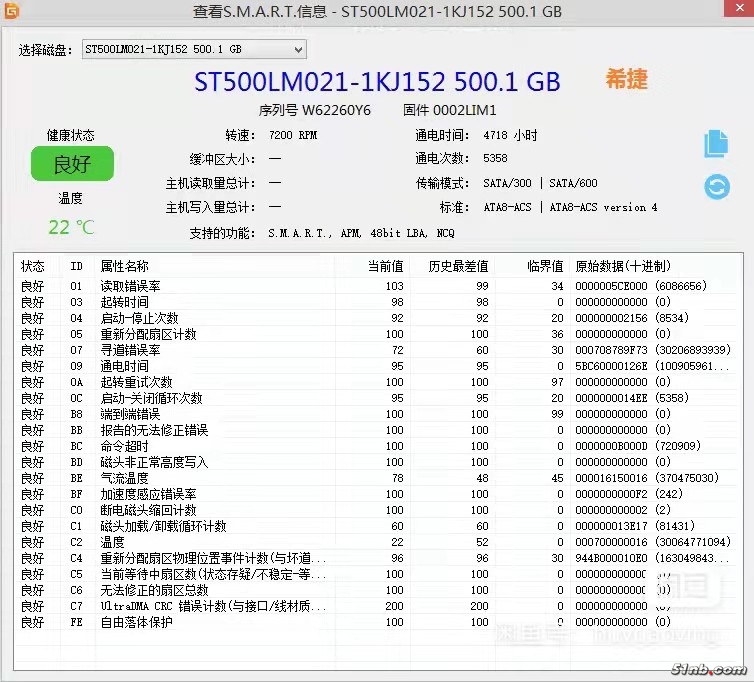Select the 气流温度 row
The height and width of the screenshot is (682, 754).
pos(376,478)
